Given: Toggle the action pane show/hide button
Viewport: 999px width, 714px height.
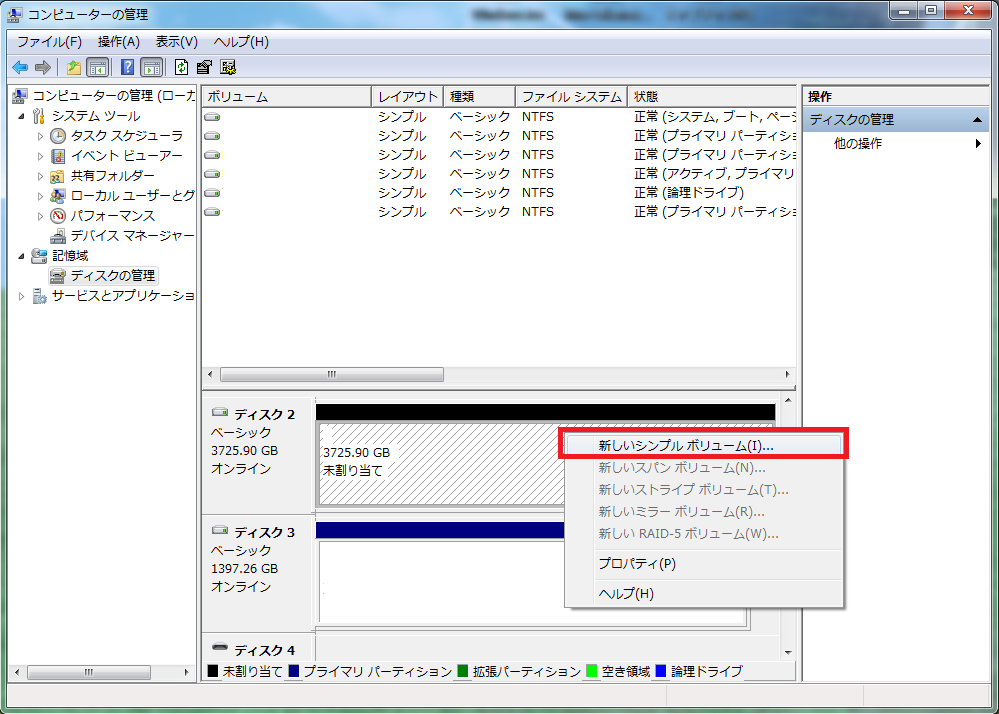Looking at the screenshot, I should pos(152,67).
